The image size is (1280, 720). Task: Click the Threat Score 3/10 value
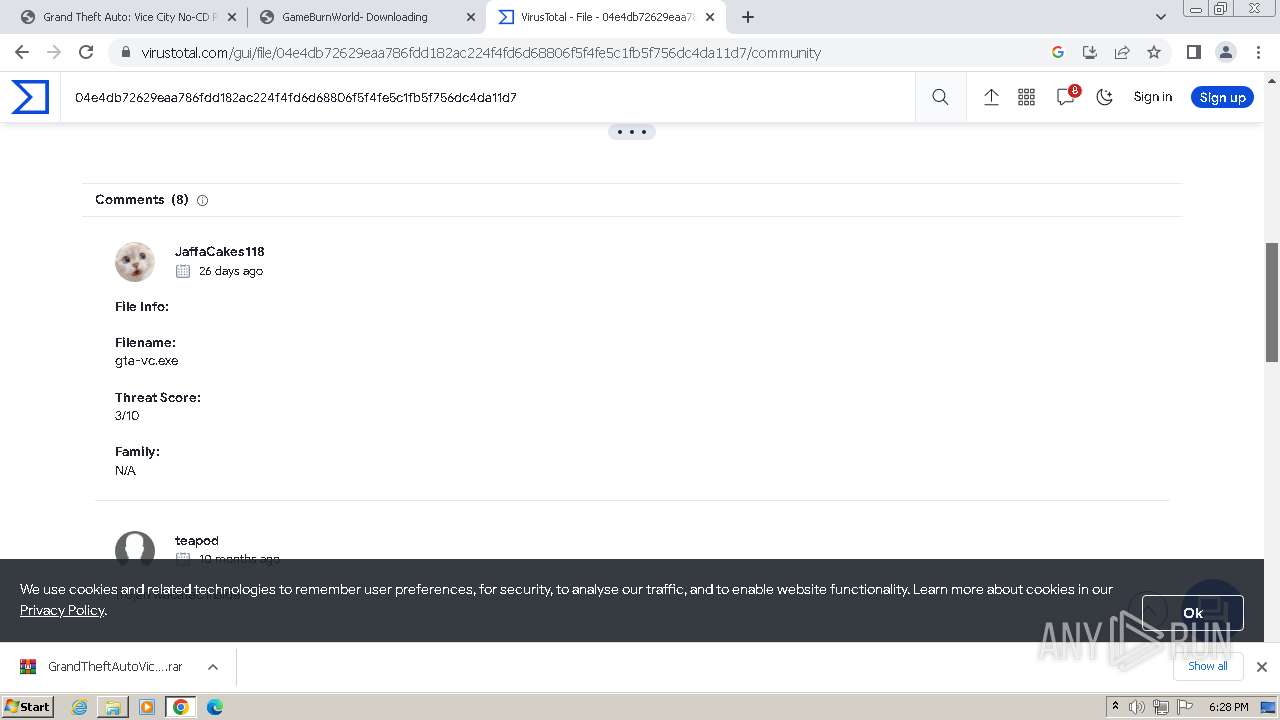(127, 415)
